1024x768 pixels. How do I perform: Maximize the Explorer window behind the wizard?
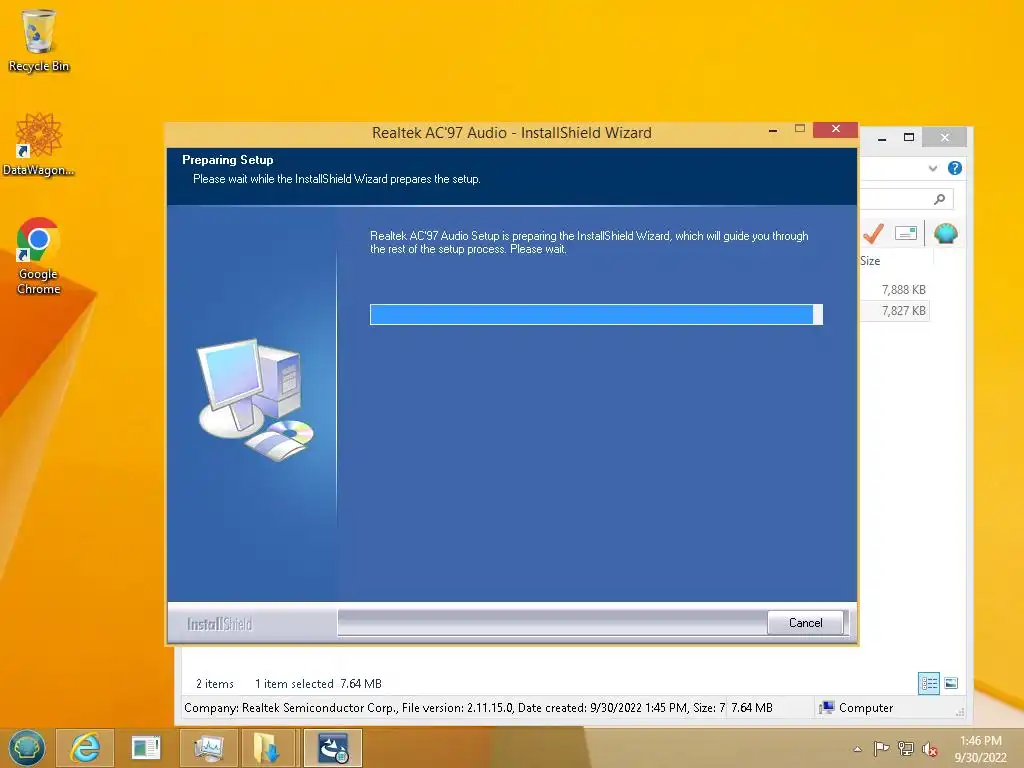908,137
